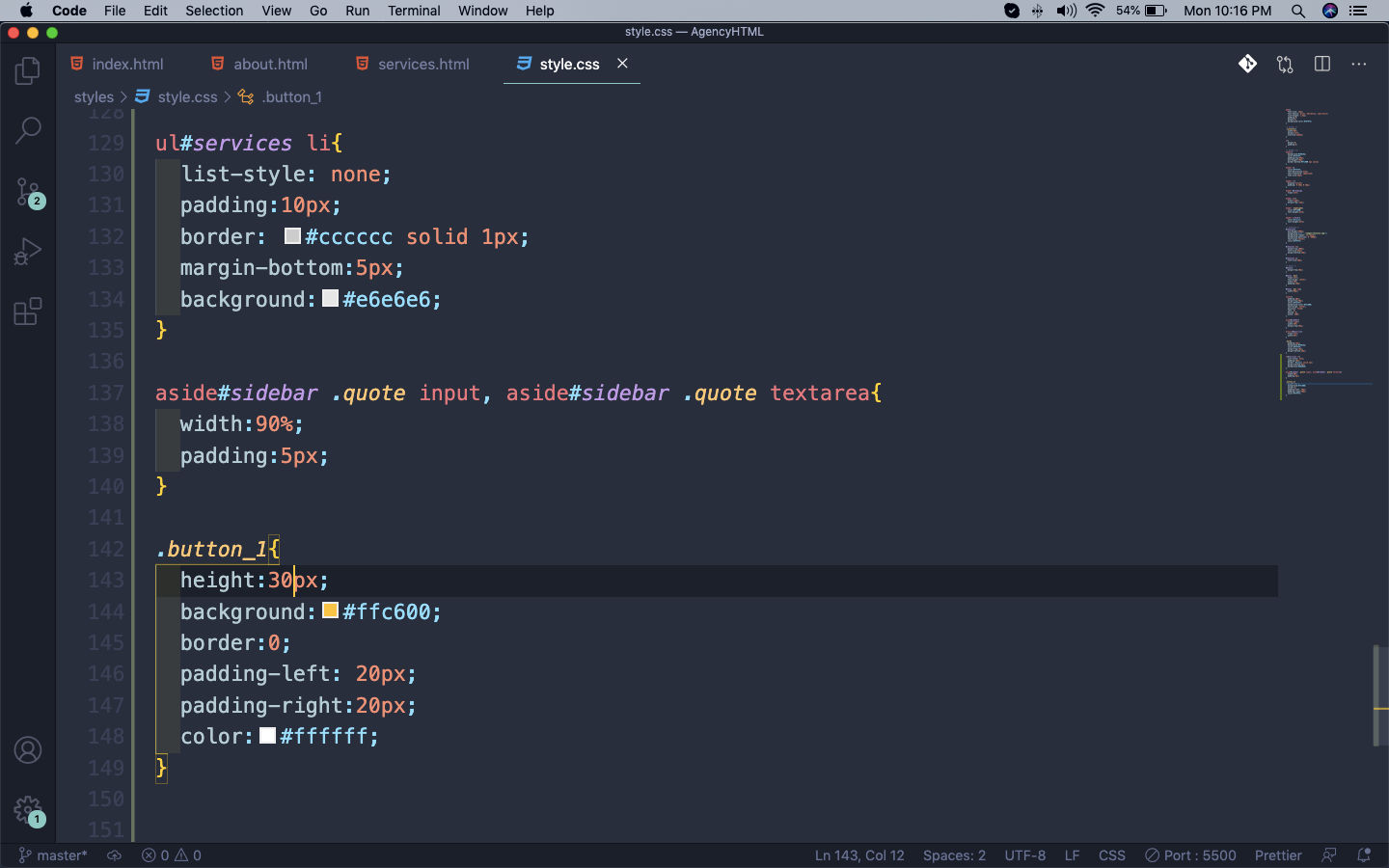Open the View menu
This screenshot has height=868, width=1389.
(276, 11)
